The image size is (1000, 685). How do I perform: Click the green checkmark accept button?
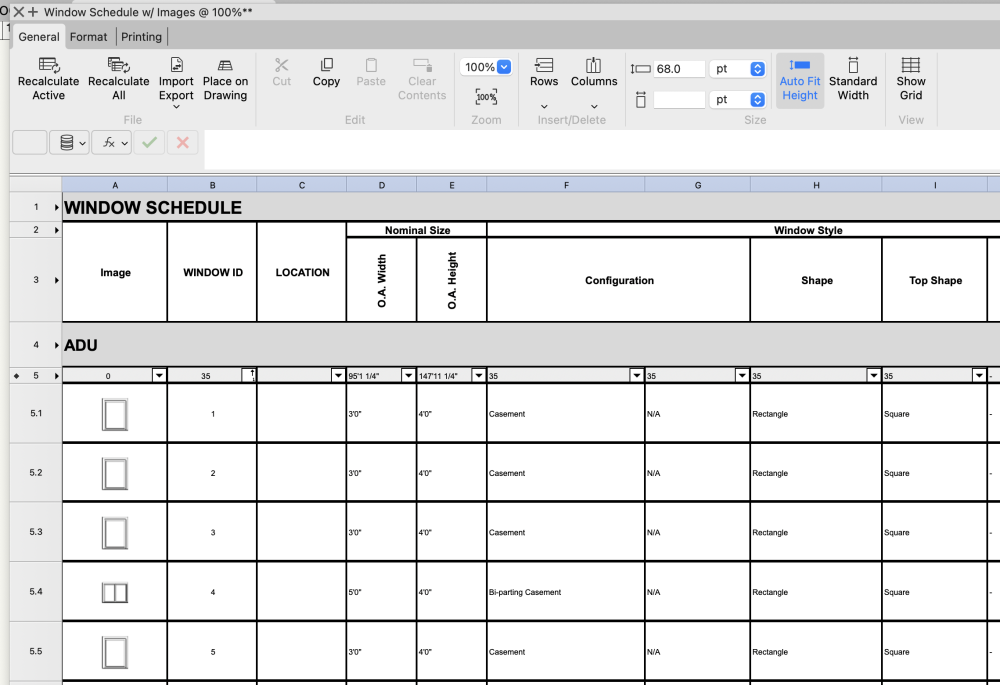pos(149,143)
